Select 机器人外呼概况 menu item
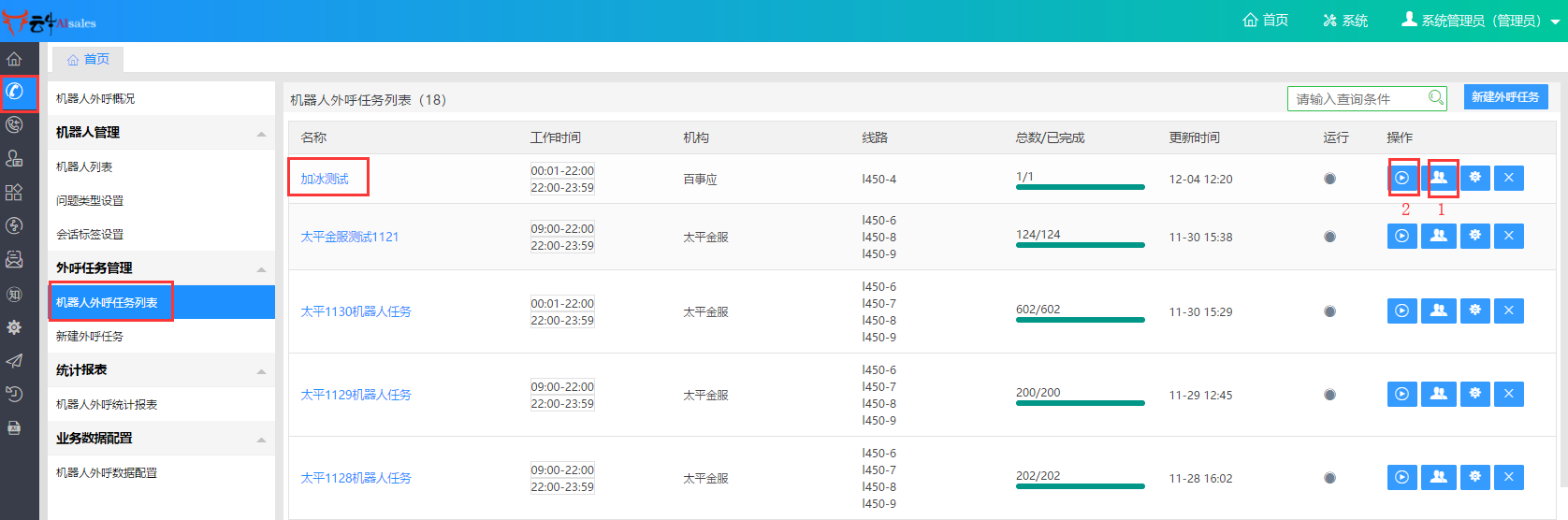 [x=95, y=98]
